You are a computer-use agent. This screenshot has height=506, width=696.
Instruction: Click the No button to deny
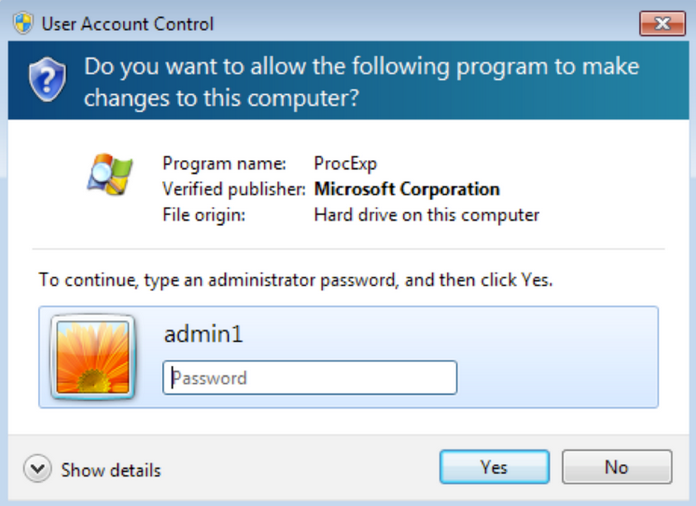617,467
